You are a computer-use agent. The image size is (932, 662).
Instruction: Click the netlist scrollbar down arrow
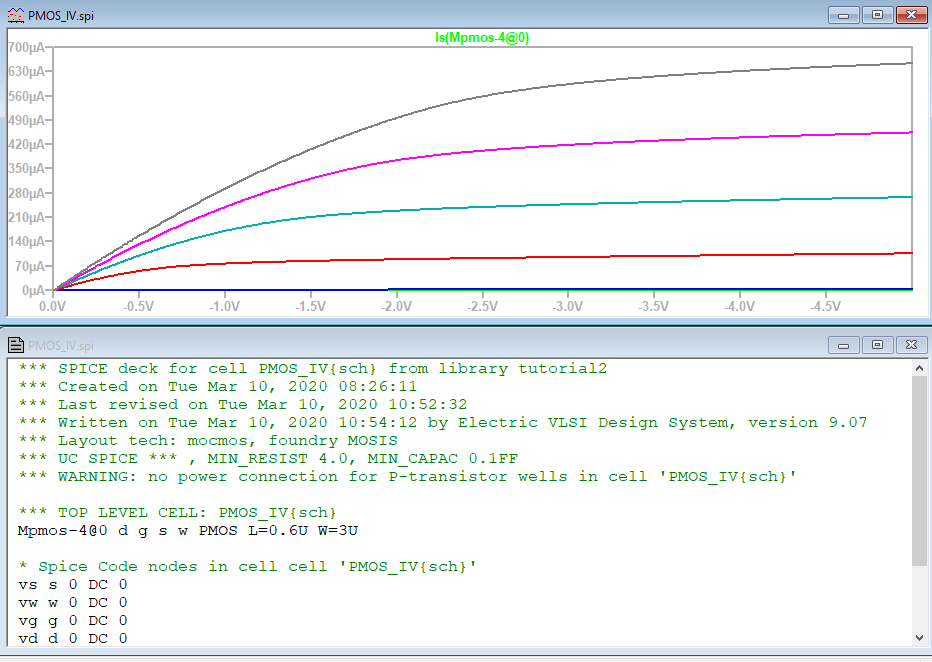[920, 637]
